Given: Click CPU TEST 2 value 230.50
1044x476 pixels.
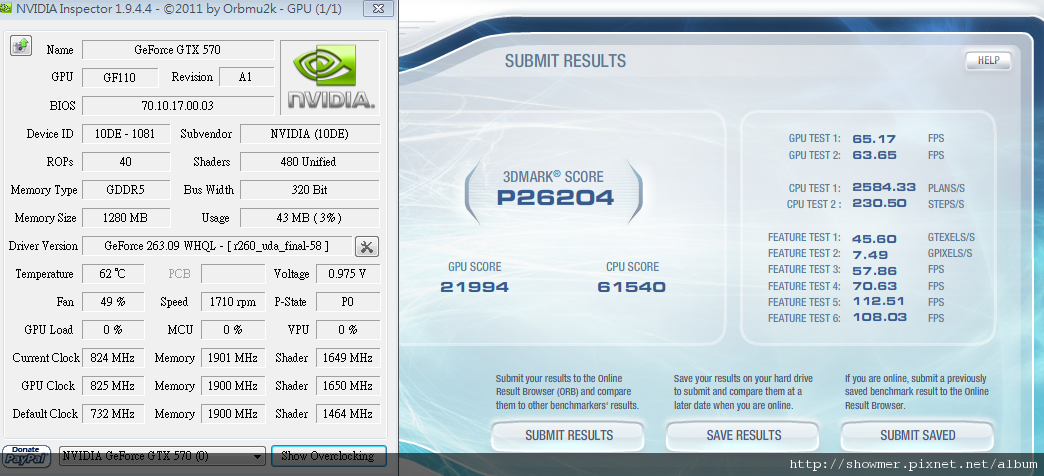Looking at the screenshot, I should [x=879, y=204].
